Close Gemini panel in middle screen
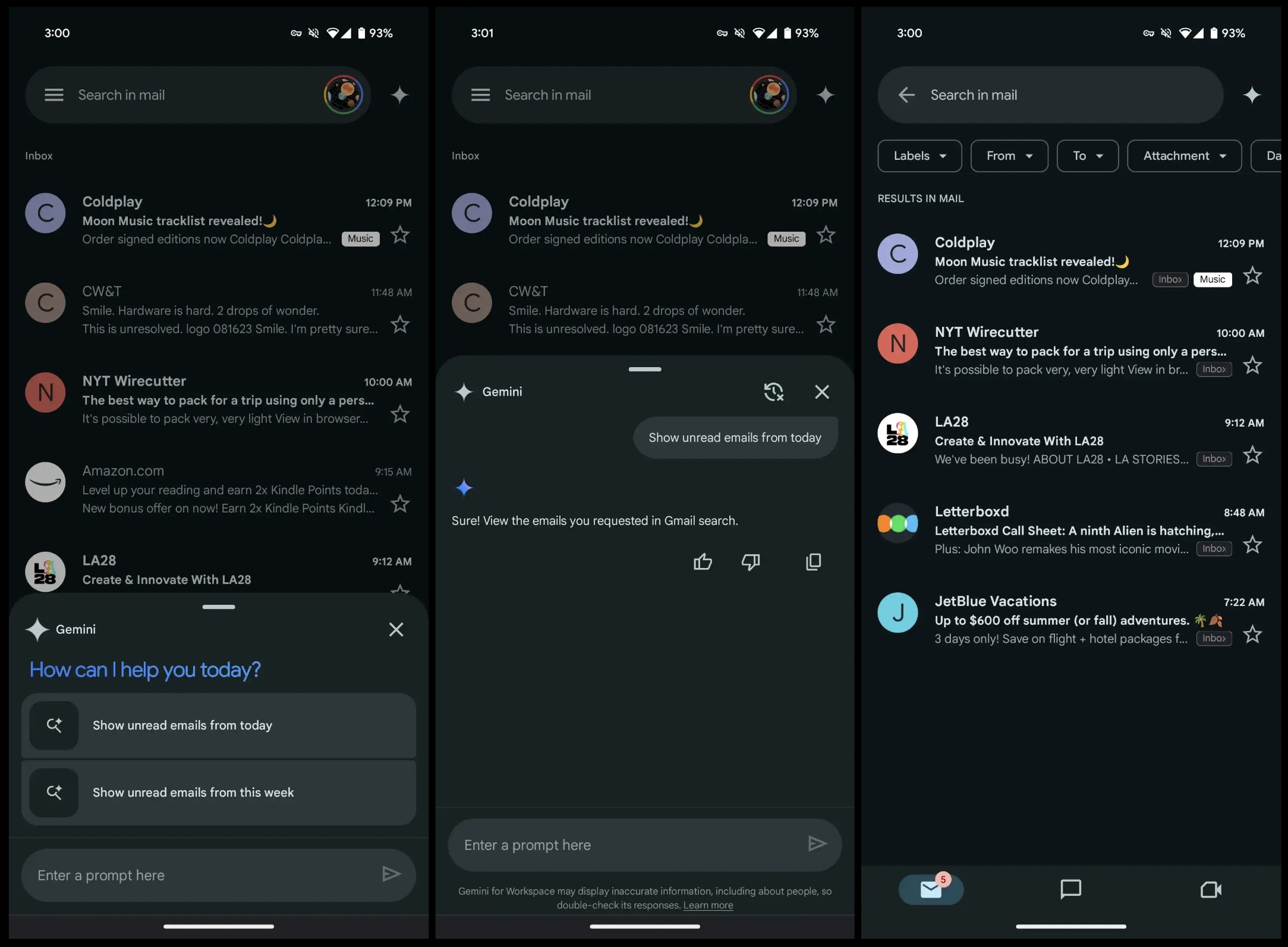 tap(822, 392)
